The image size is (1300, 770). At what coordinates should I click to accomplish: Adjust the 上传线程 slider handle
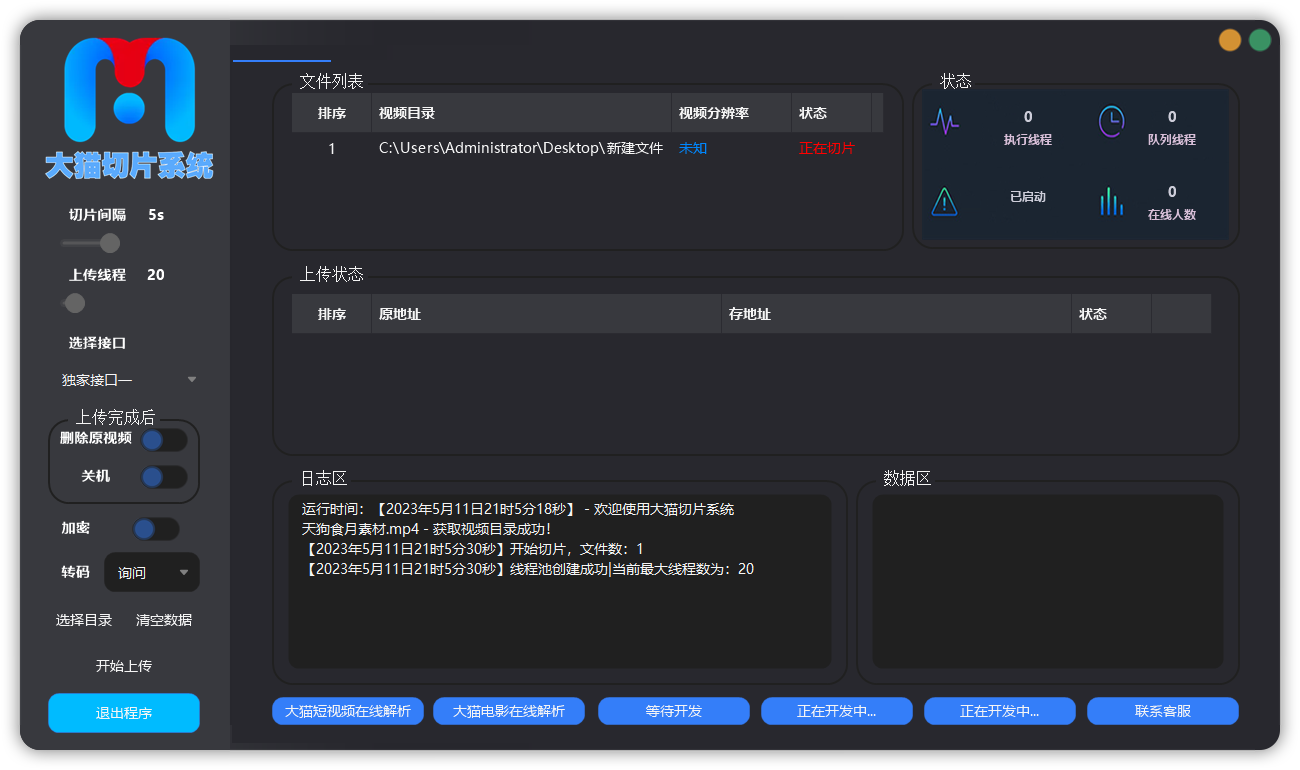coord(75,303)
